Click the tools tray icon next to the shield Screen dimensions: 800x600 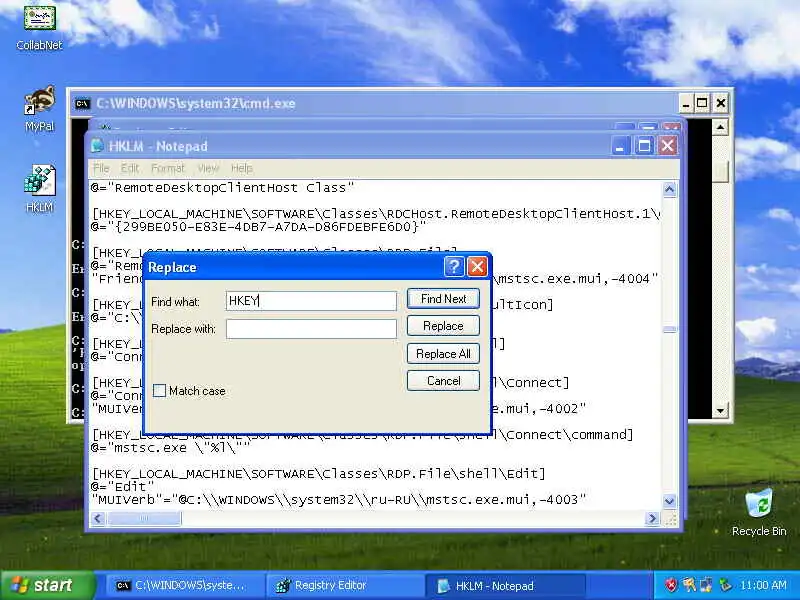pyautogui.click(x=689, y=585)
